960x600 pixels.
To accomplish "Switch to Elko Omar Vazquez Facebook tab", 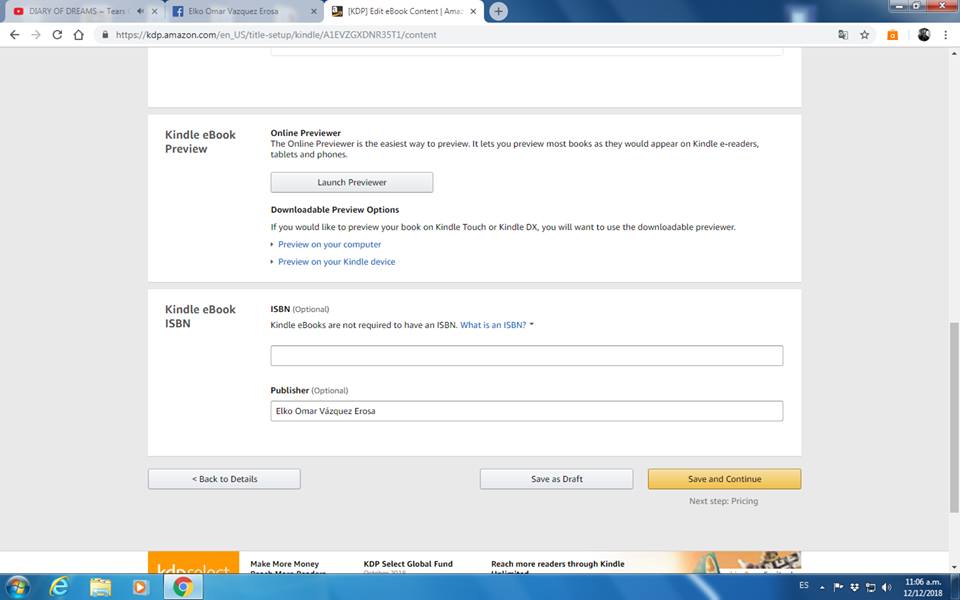I will click(x=240, y=12).
